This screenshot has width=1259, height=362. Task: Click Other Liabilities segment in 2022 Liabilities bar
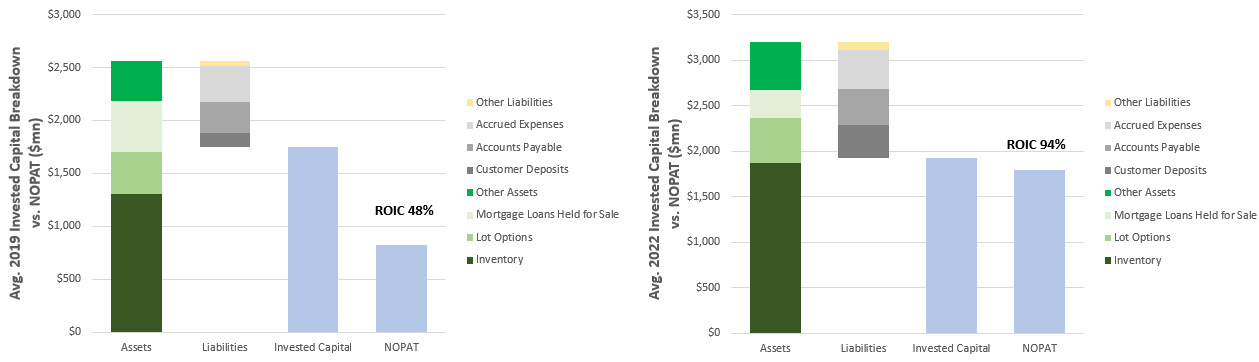[x=863, y=46]
